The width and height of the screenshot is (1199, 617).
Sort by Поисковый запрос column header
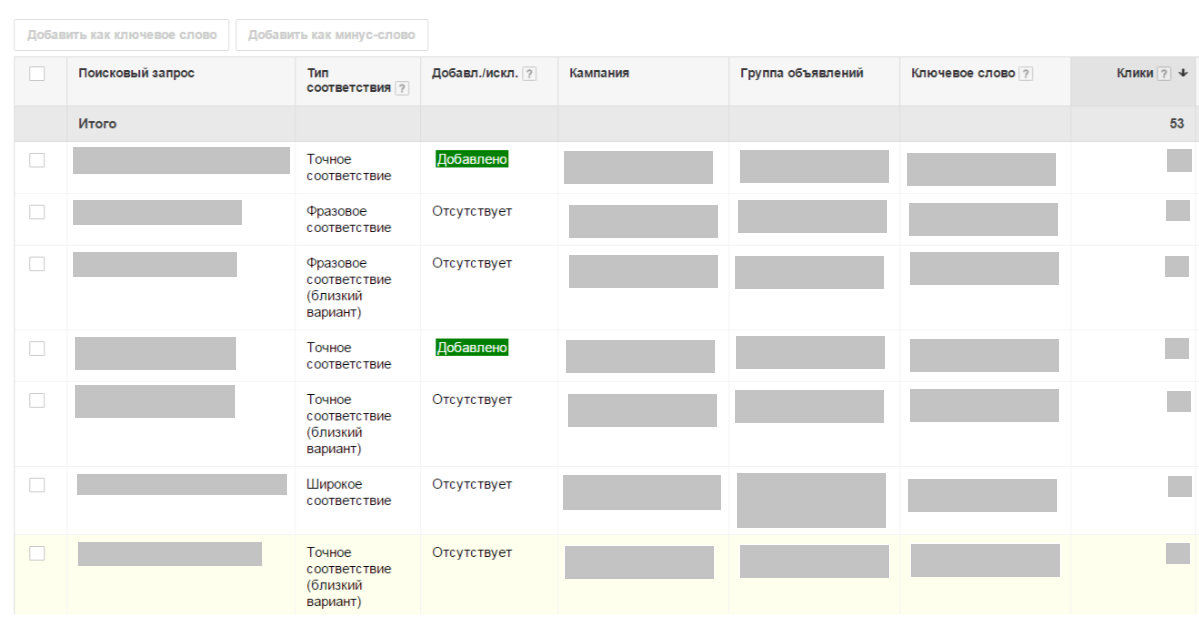pyautogui.click(x=136, y=74)
